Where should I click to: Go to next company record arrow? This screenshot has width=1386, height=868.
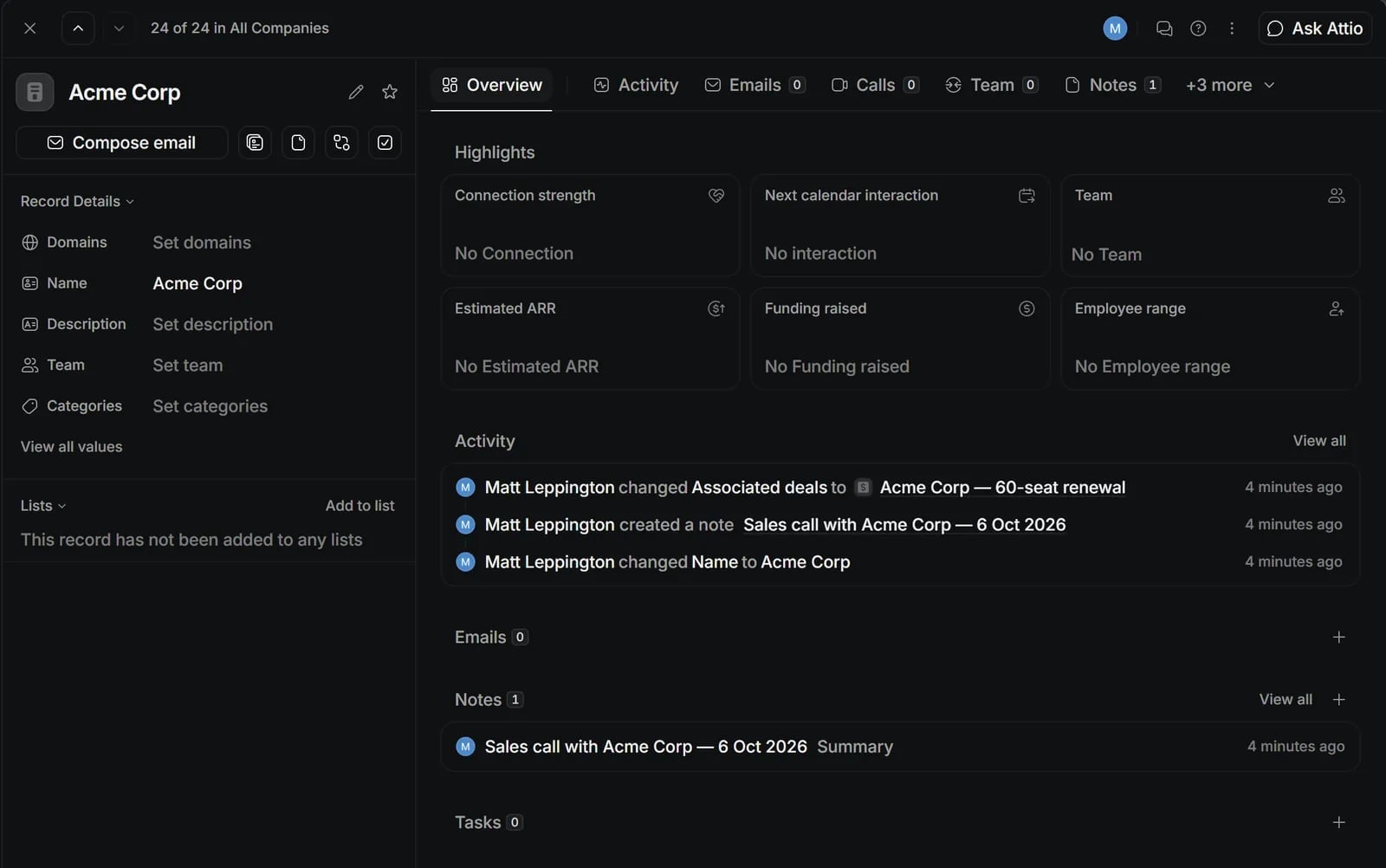120,29
